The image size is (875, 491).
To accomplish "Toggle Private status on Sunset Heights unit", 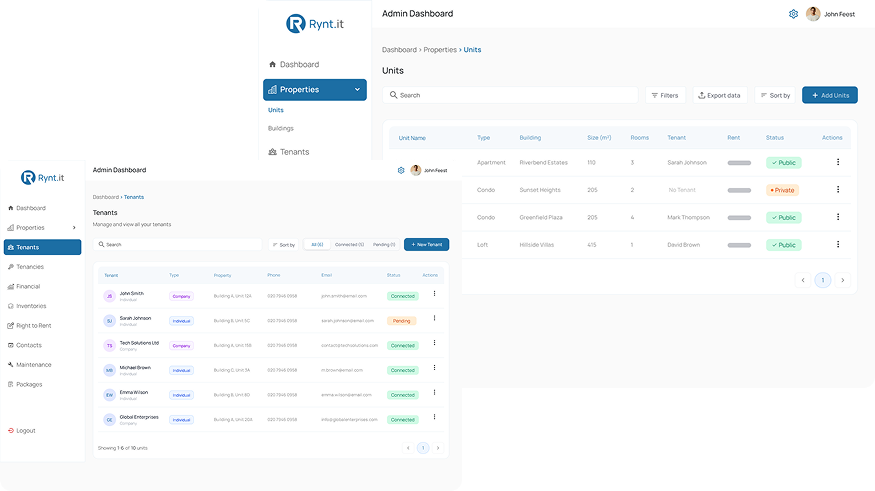I will 782,190.
